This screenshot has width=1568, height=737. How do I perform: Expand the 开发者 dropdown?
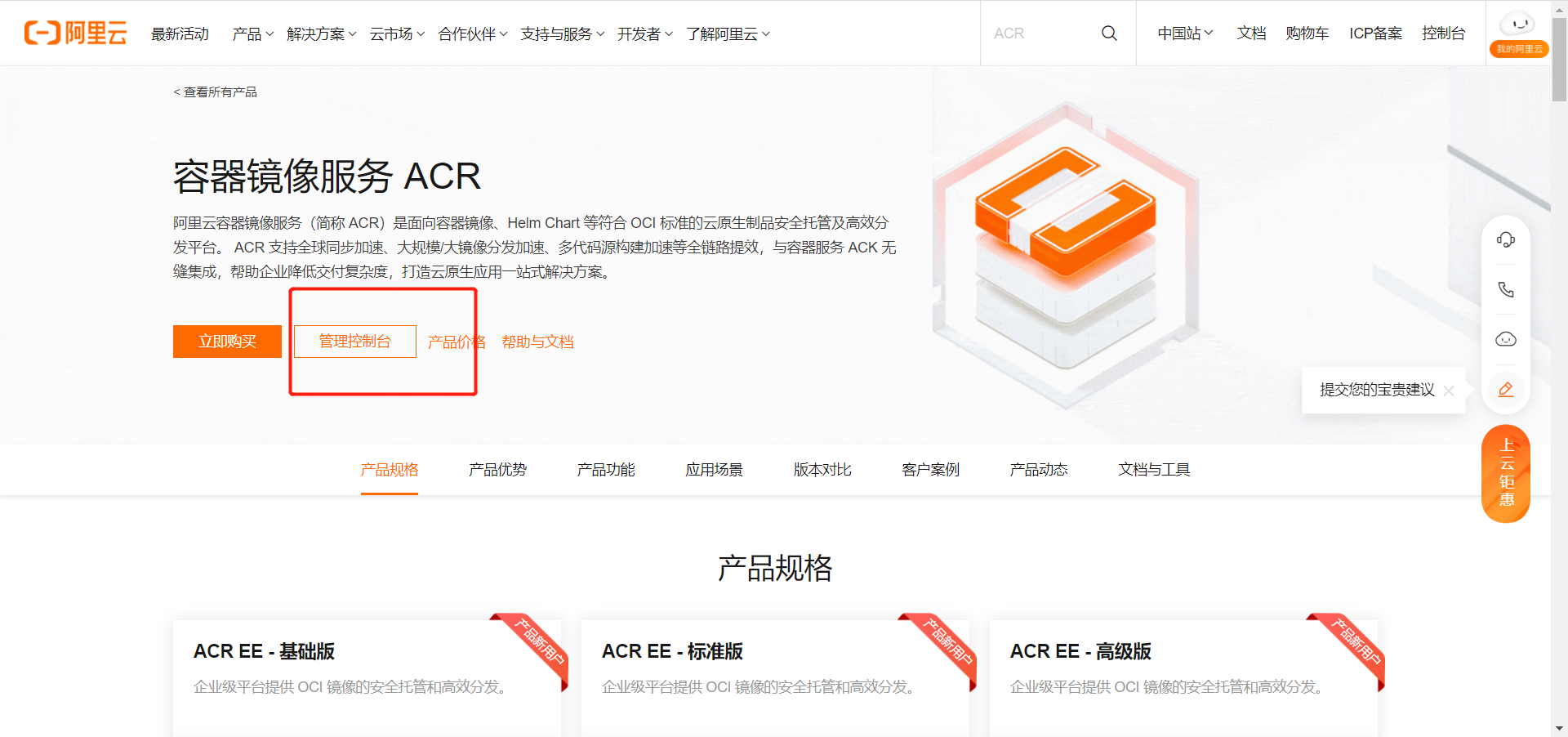pyautogui.click(x=645, y=33)
